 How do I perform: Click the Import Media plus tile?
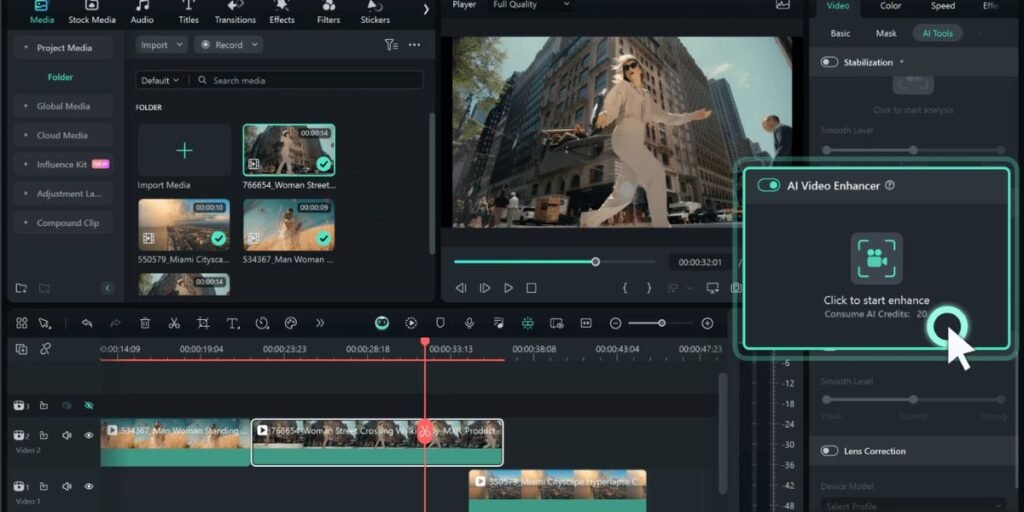click(184, 151)
